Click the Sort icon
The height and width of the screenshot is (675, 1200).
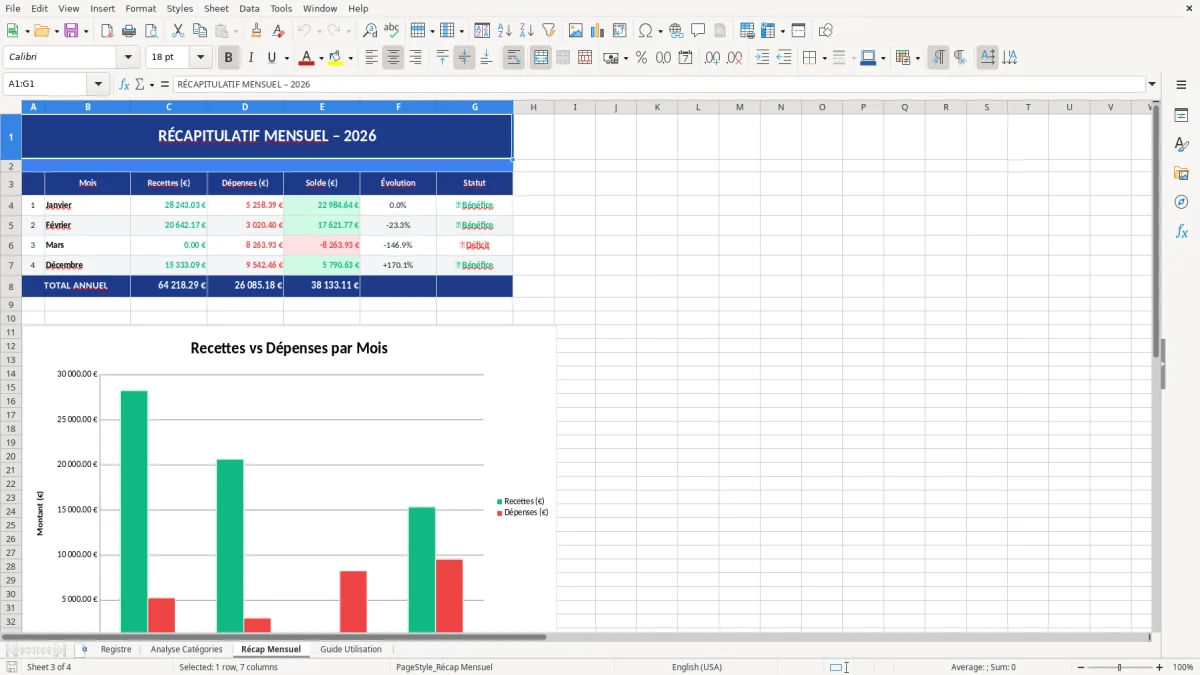482,31
